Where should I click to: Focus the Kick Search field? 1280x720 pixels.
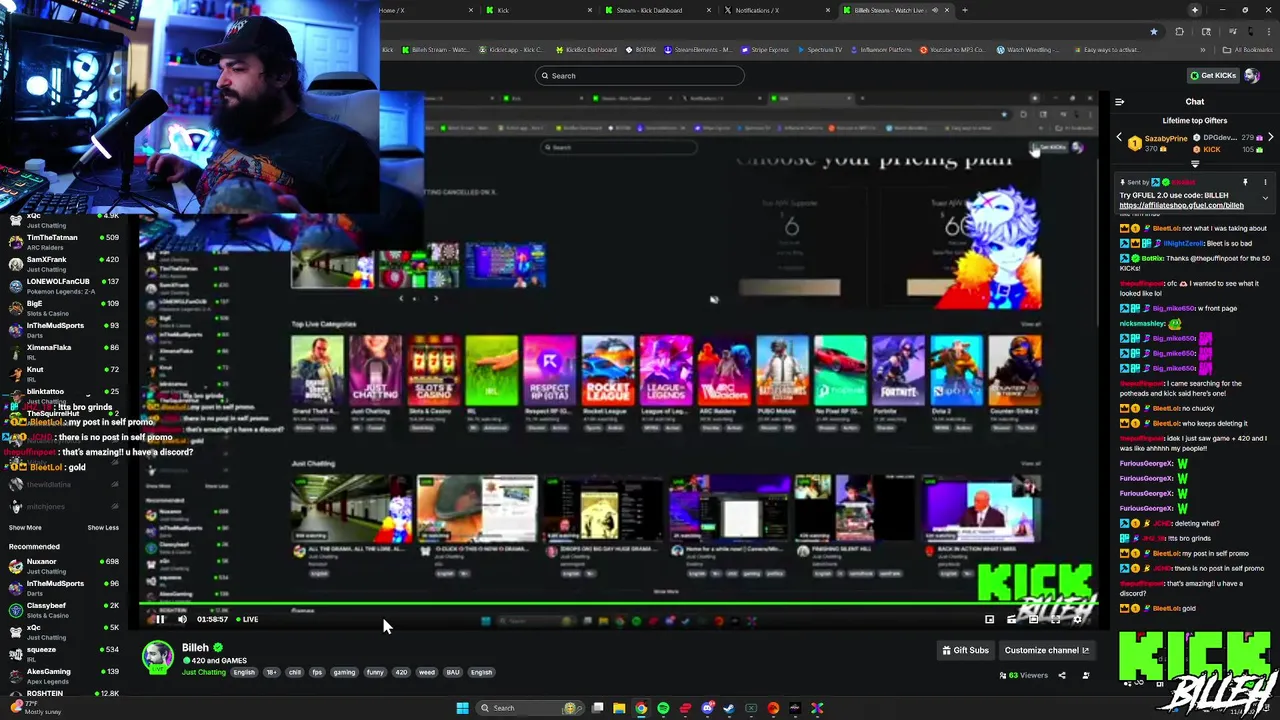point(640,75)
